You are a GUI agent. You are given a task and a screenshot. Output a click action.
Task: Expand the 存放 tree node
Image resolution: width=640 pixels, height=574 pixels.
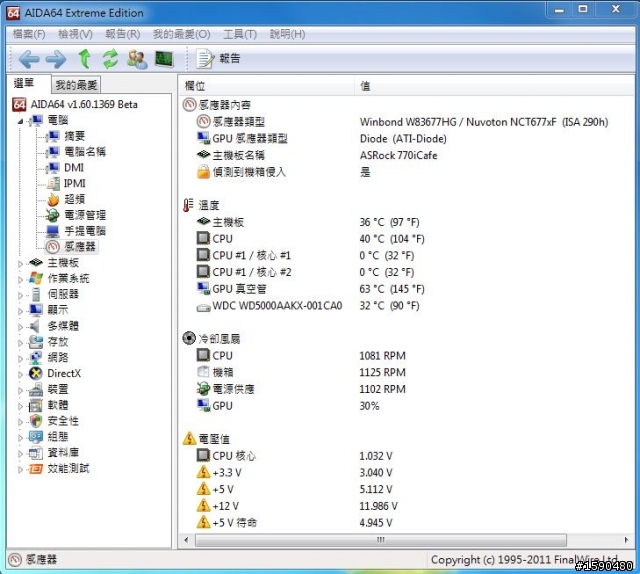(x=20, y=343)
